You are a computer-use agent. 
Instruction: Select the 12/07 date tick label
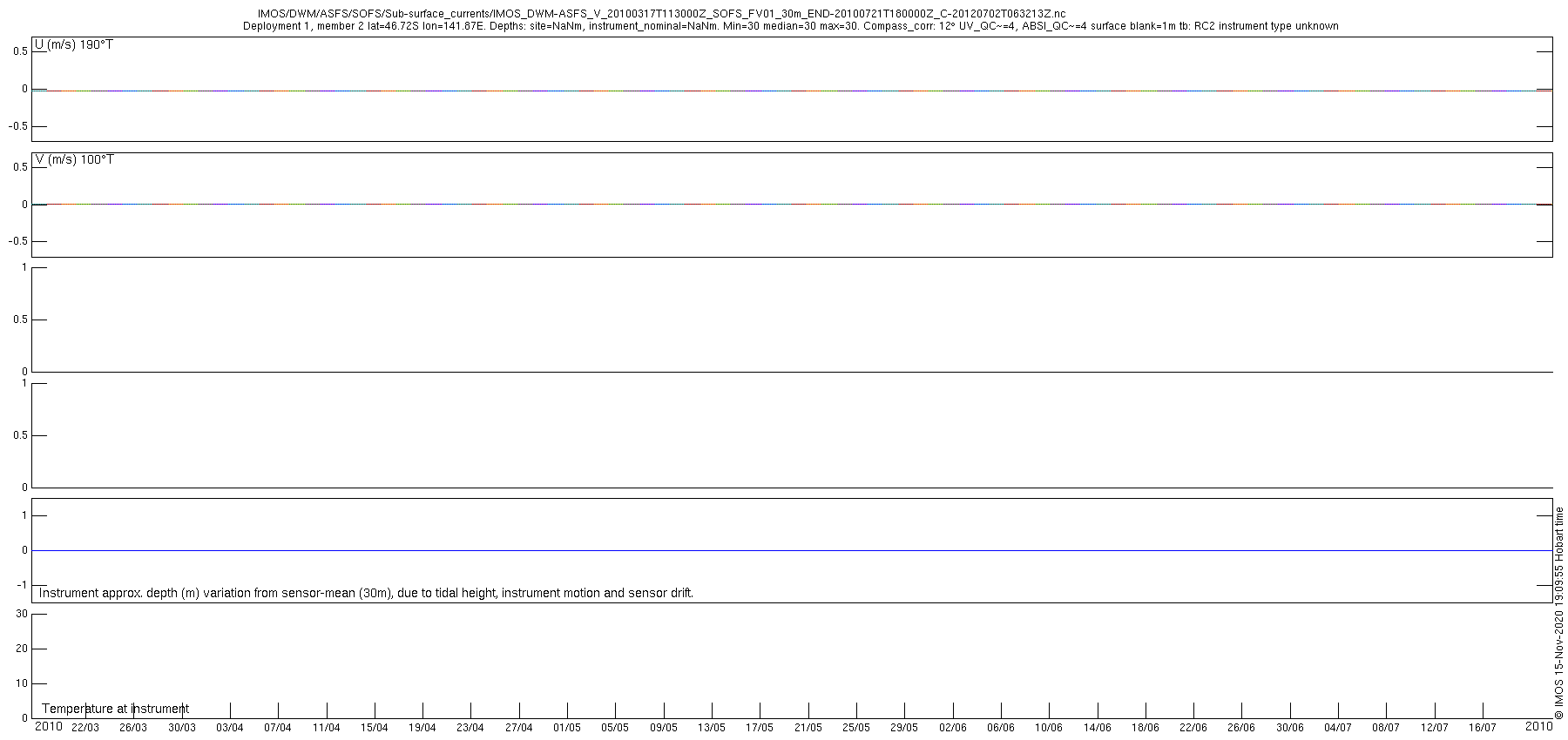pos(1435,728)
